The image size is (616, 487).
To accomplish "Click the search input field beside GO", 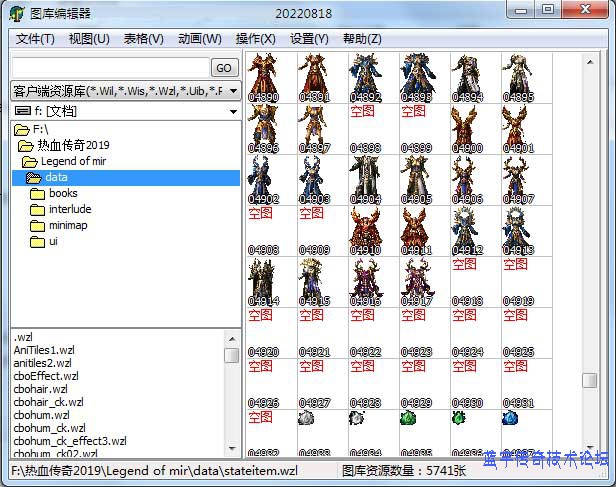I will (110, 67).
